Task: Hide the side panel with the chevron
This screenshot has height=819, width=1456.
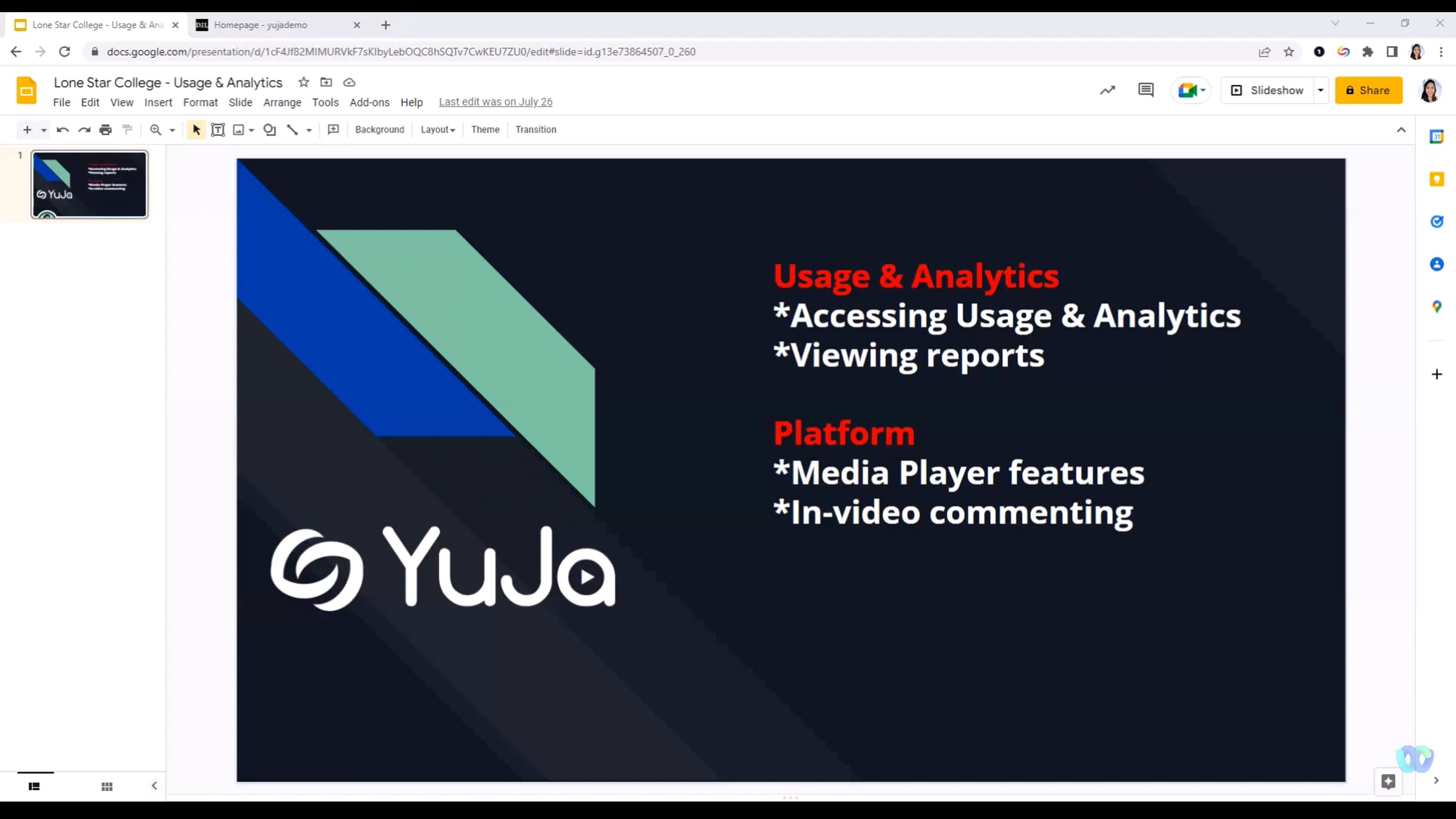Action: [x=1436, y=780]
